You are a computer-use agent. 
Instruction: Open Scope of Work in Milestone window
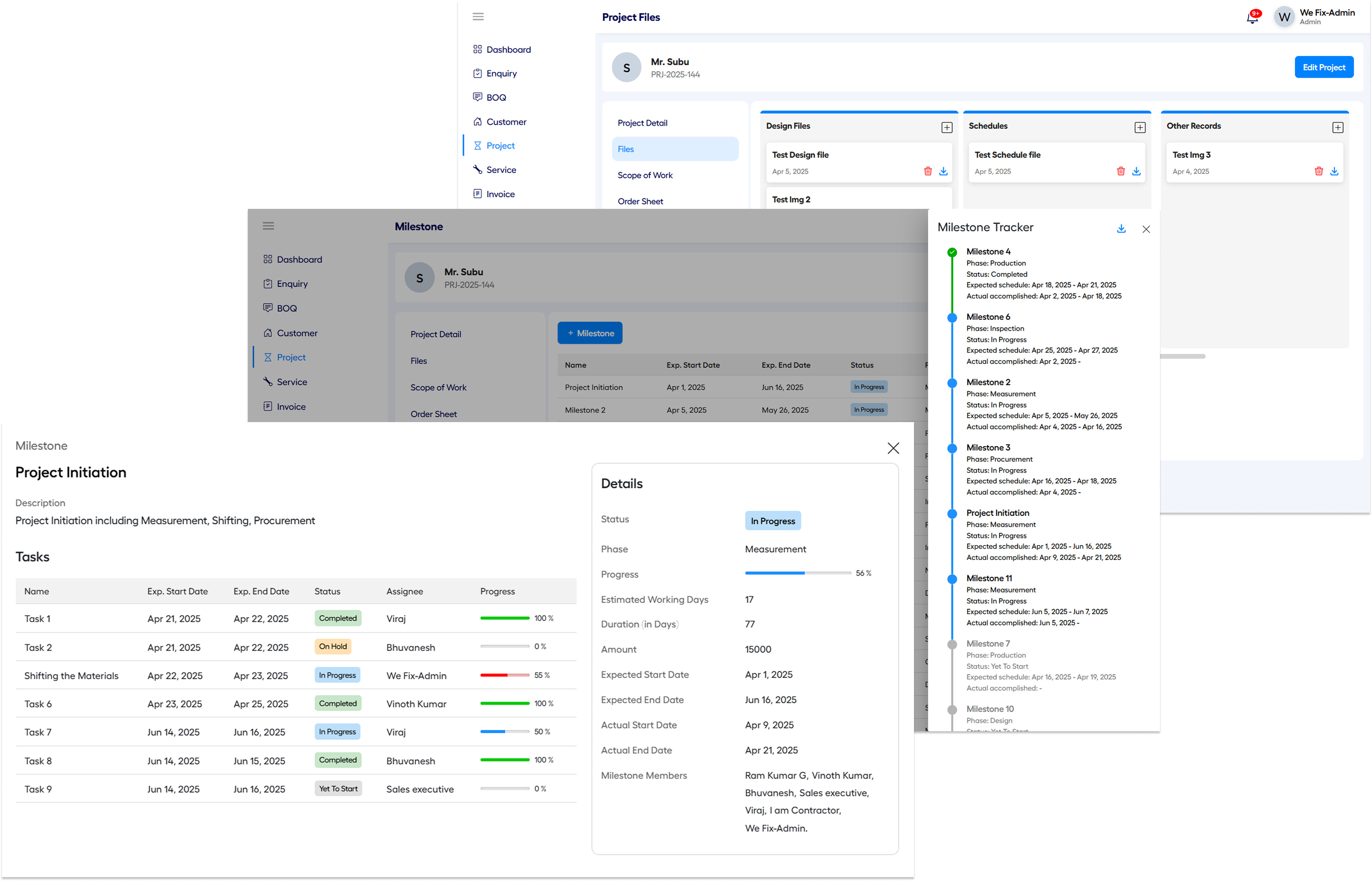point(438,387)
